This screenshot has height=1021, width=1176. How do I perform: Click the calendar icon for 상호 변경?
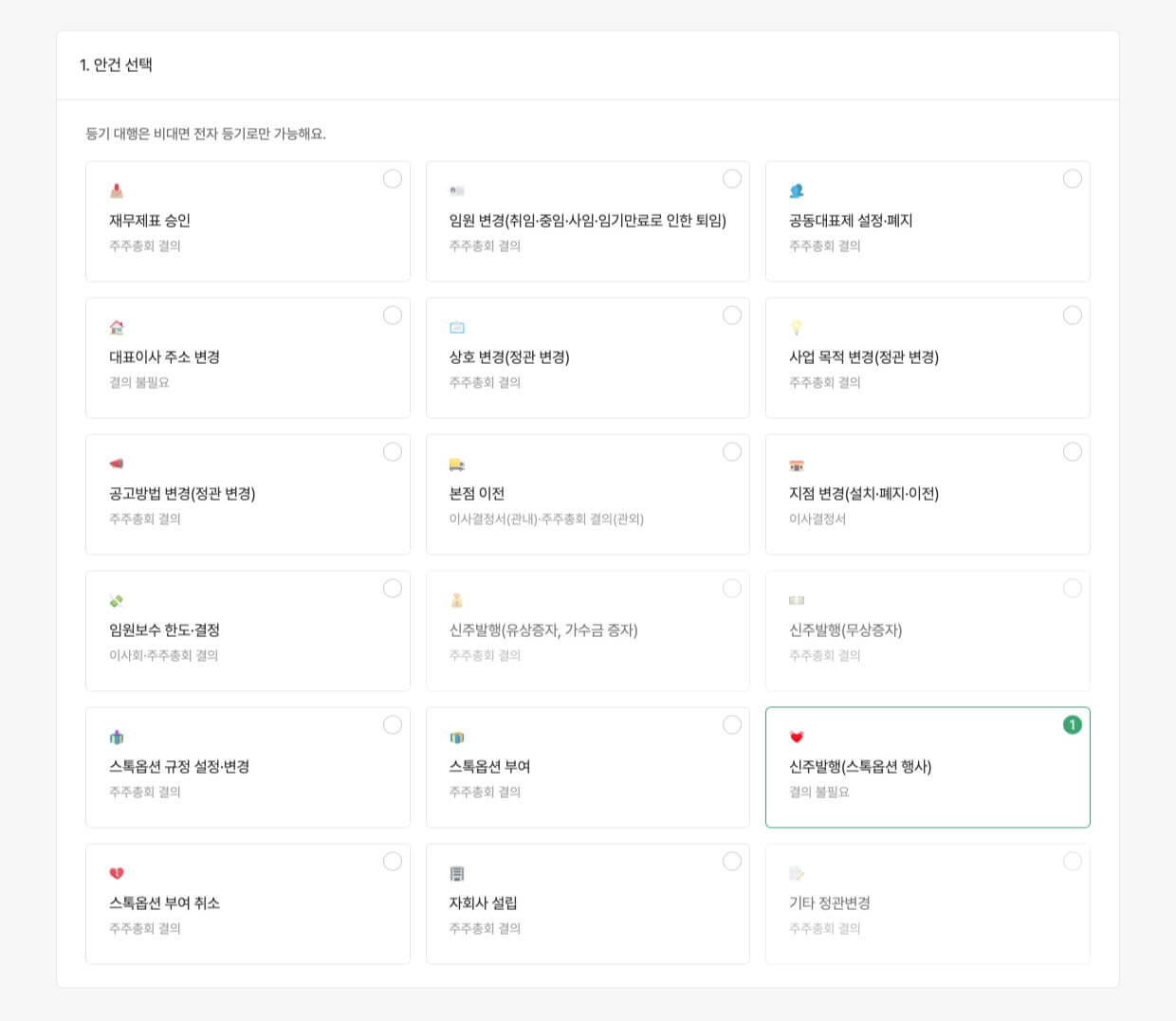click(456, 326)
